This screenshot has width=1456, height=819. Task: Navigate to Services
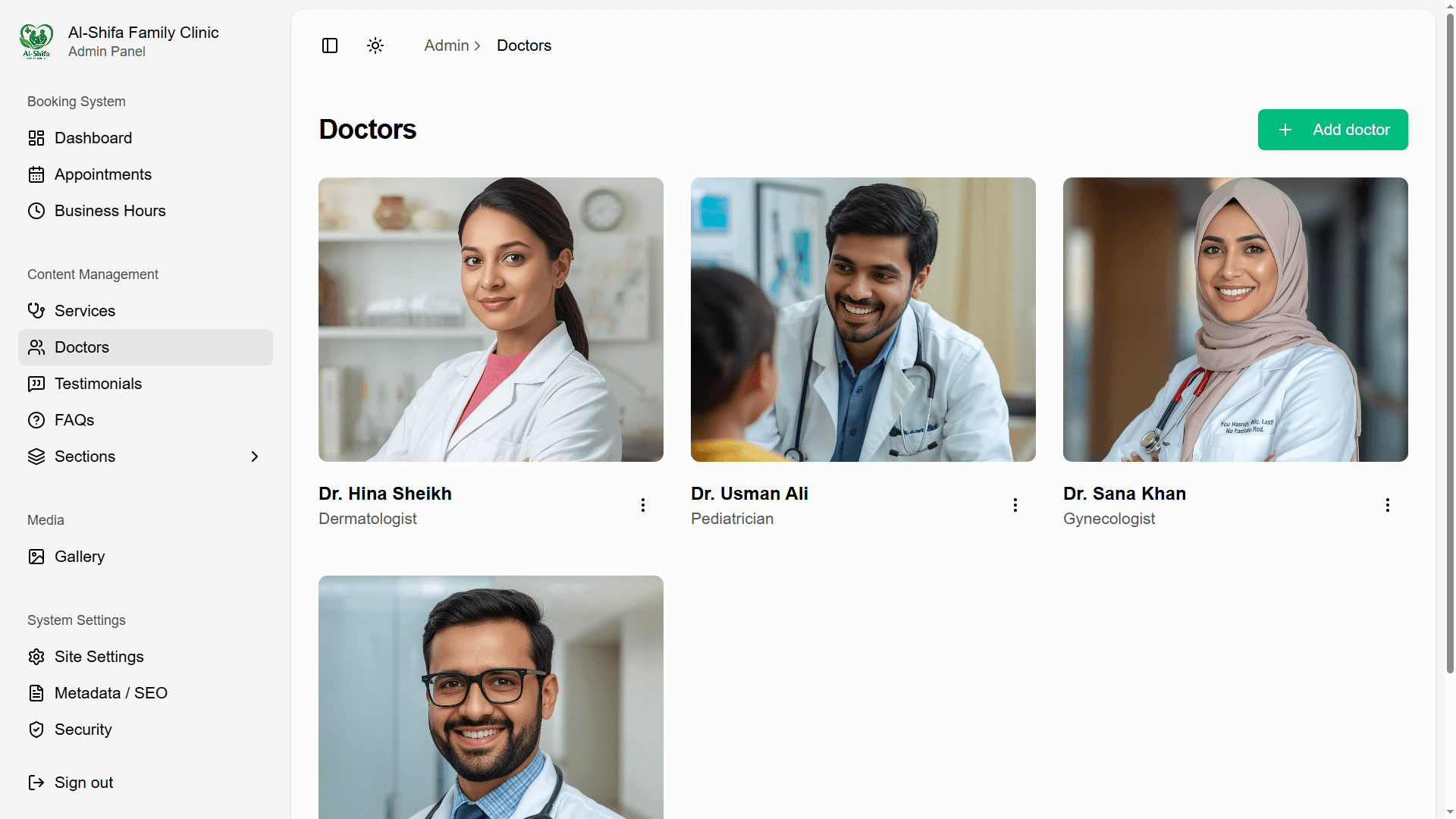coord(146,311)
